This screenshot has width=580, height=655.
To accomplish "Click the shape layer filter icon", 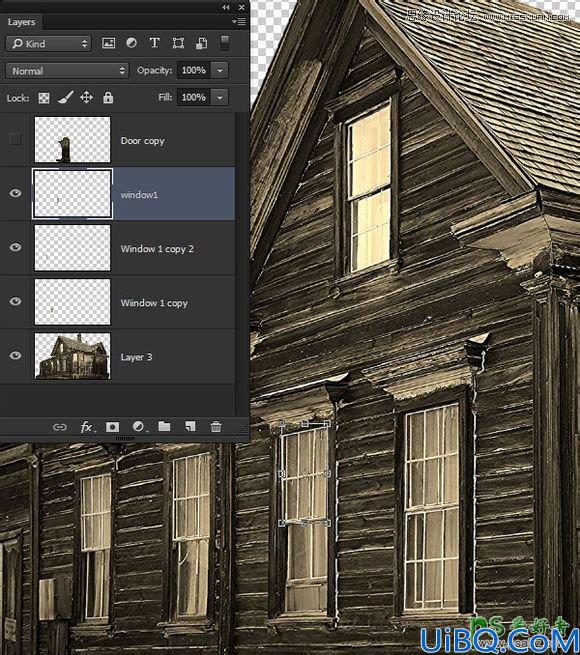I will [x=178, y=43].
